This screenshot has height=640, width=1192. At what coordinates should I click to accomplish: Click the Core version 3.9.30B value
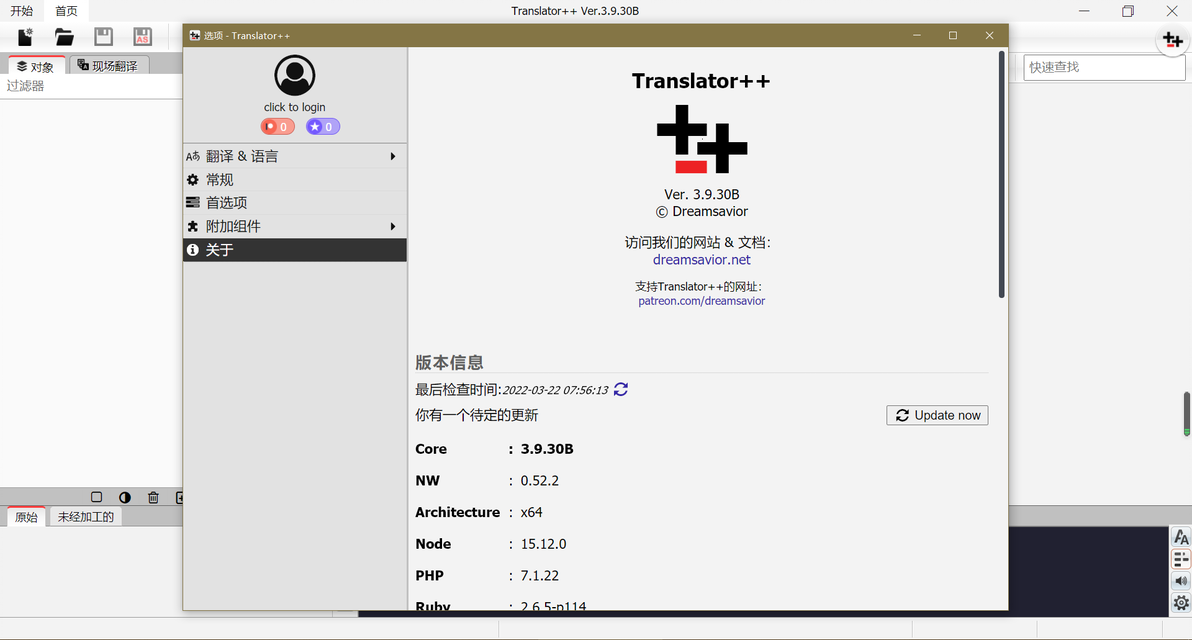(x=547, y=449)
